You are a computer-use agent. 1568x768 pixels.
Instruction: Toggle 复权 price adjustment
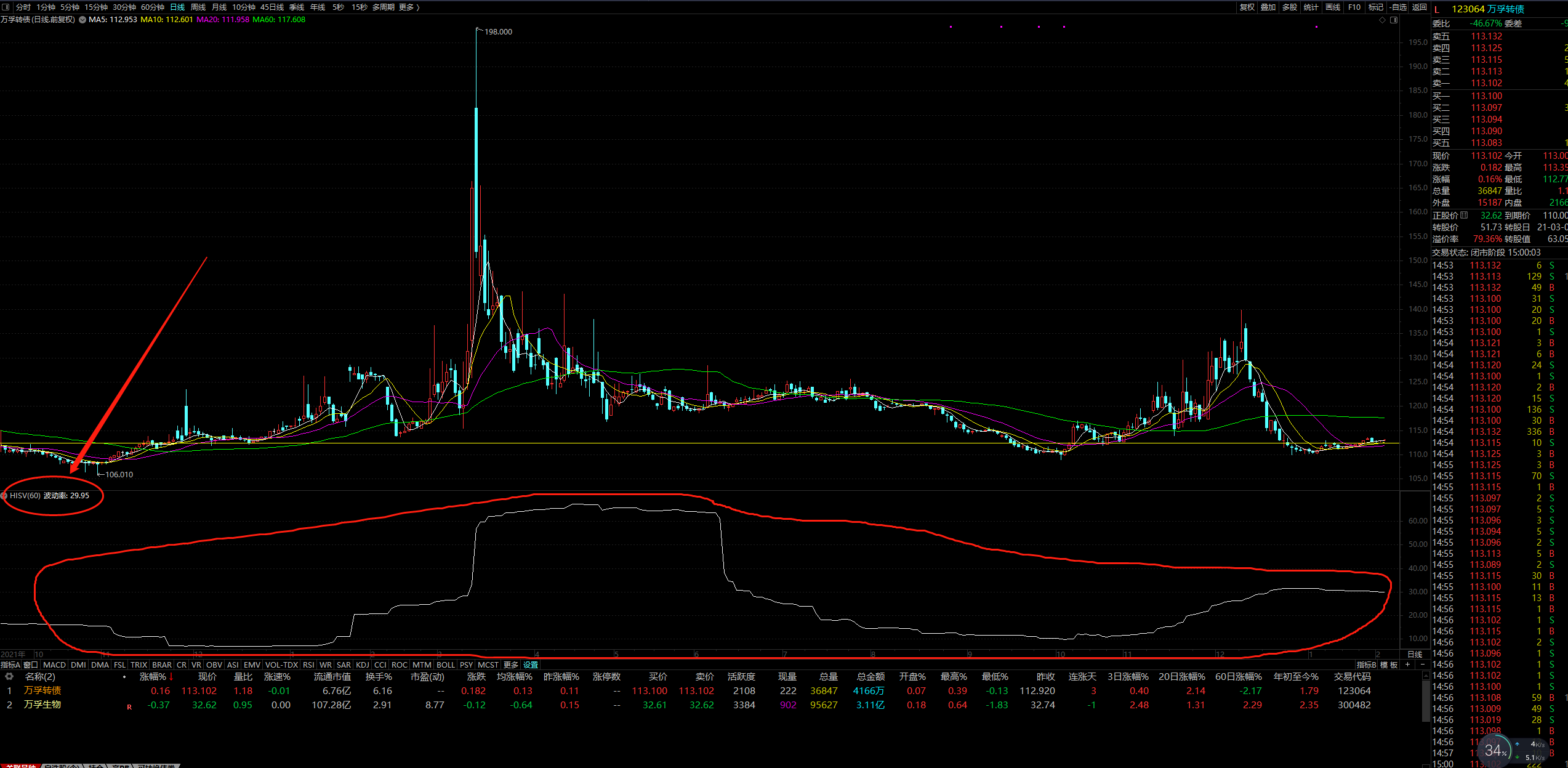point(1247,7)
